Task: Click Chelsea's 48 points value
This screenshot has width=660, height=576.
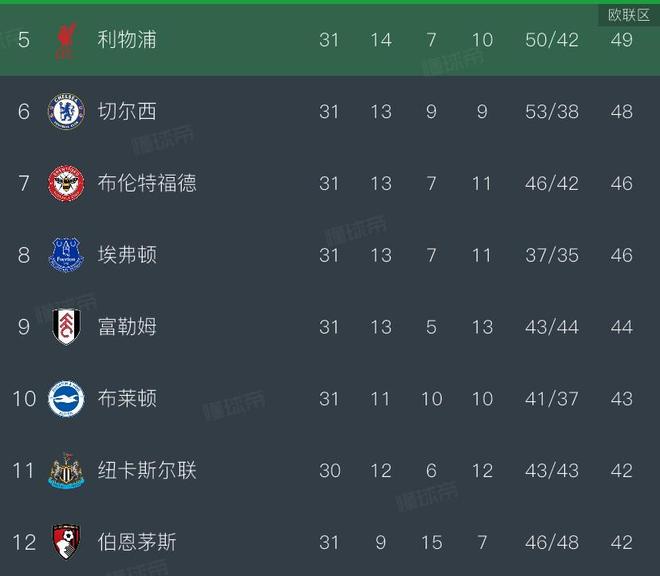Action: pos(621,112)
